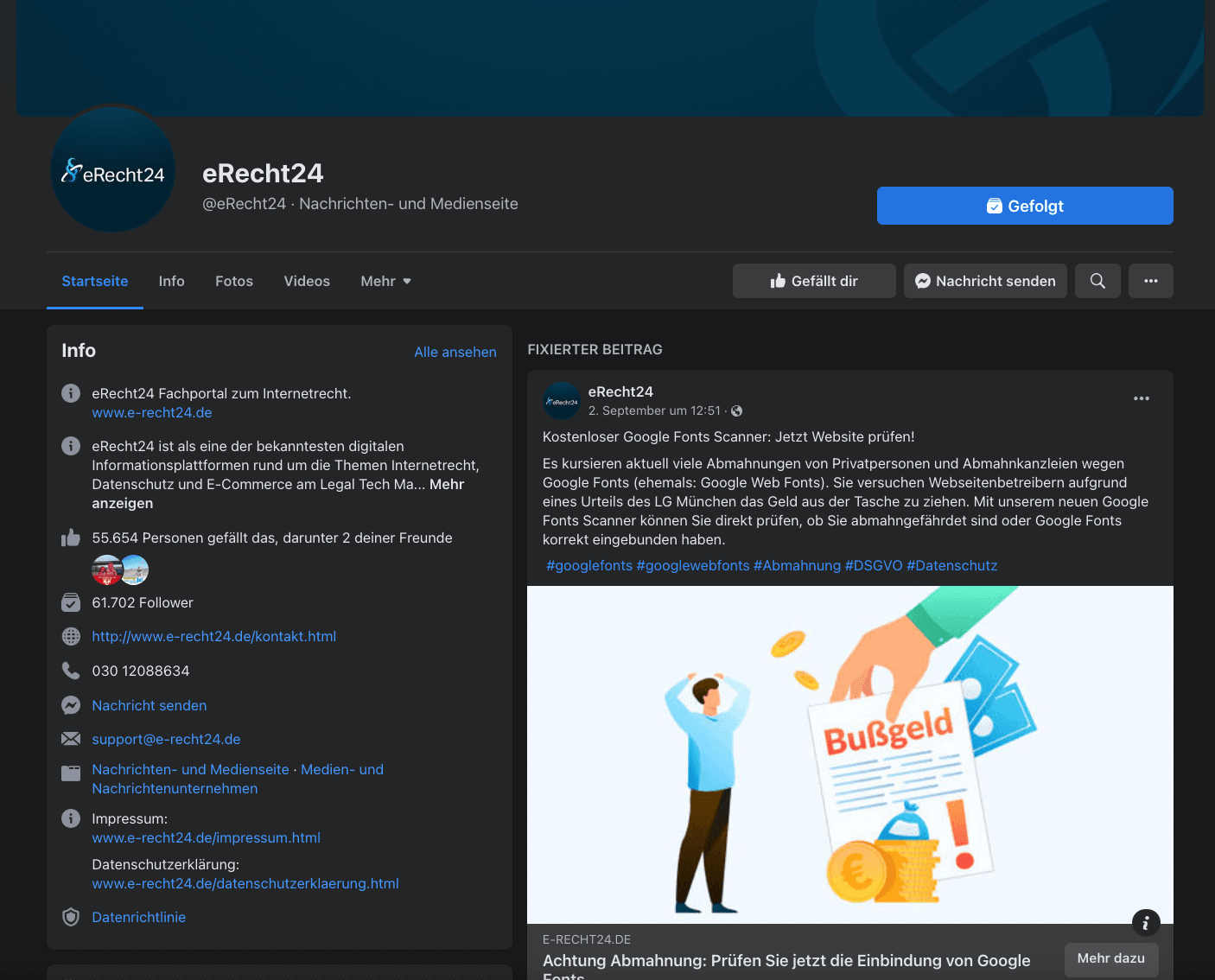Click the Mehr dazu button
The width and height of the screenshot is (1215, 980).
[1111, 958]
